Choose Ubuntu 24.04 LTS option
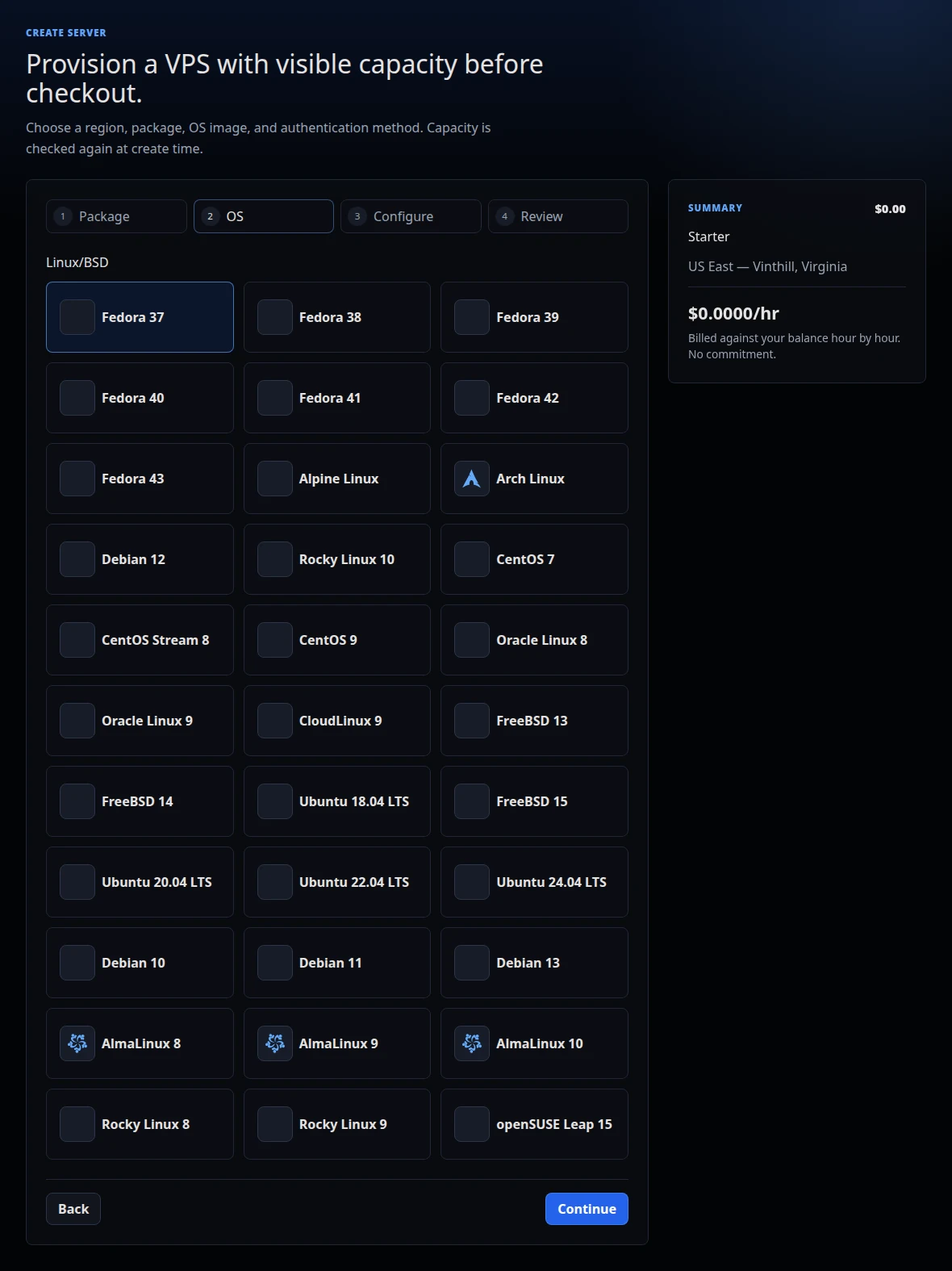The image size is (952, 1271). click(534, 882)
